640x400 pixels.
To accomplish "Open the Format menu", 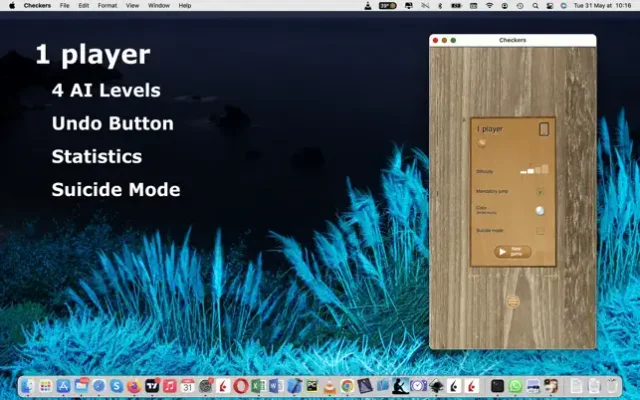I will click(x=107, y=6).
